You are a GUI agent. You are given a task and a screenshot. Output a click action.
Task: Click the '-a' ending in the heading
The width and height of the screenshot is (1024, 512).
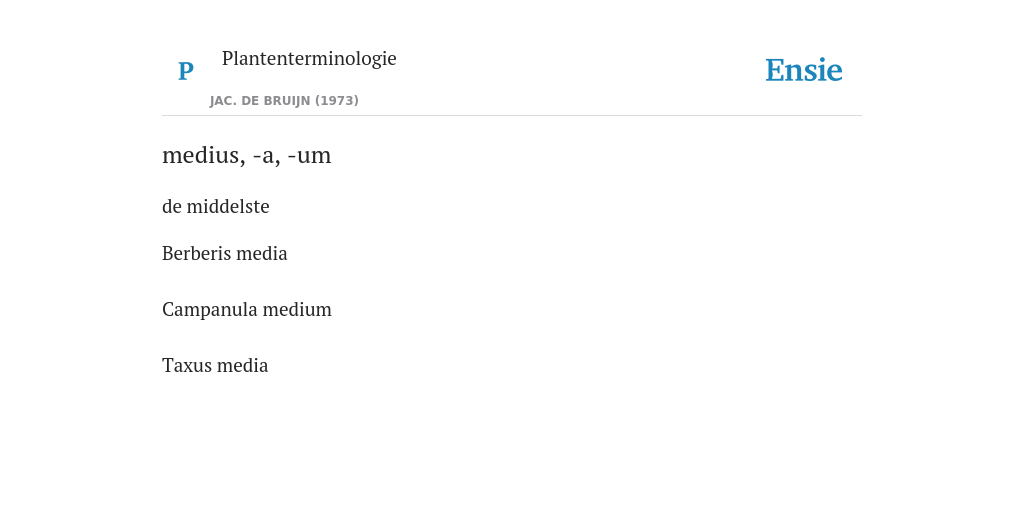click(266, 157)
